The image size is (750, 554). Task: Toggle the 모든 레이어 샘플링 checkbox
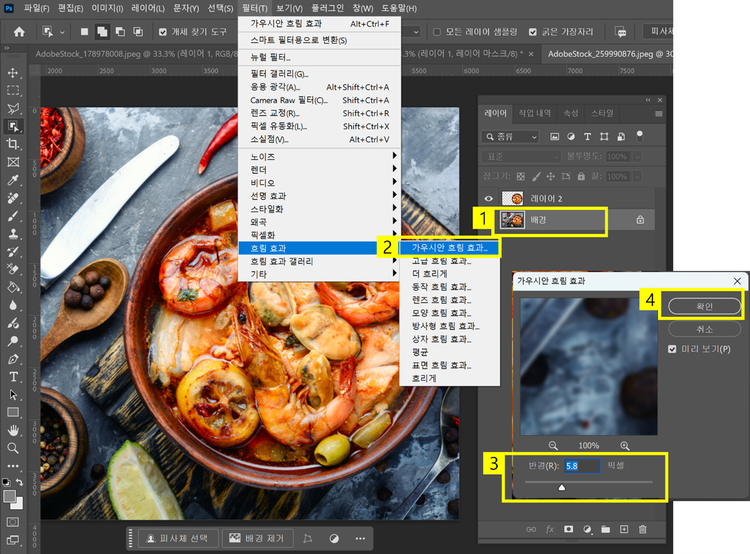437,32
